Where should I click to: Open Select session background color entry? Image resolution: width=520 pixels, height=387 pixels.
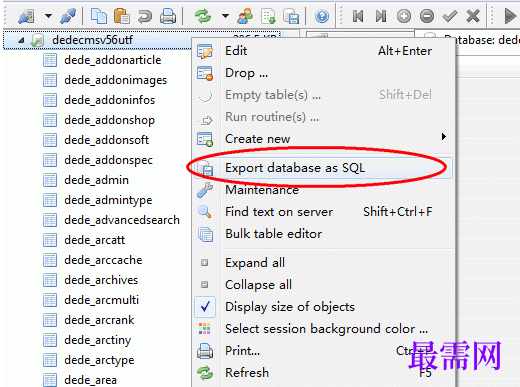(x=323, y=329)
